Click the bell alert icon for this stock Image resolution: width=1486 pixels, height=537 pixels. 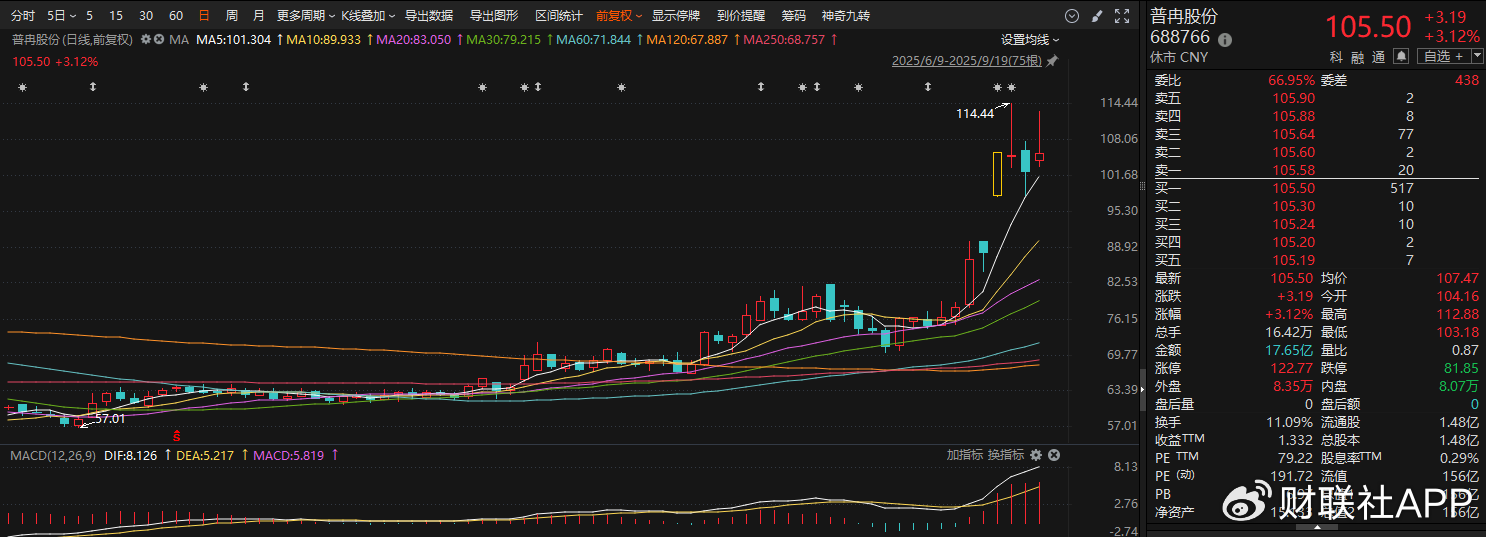click(1401, 56)
